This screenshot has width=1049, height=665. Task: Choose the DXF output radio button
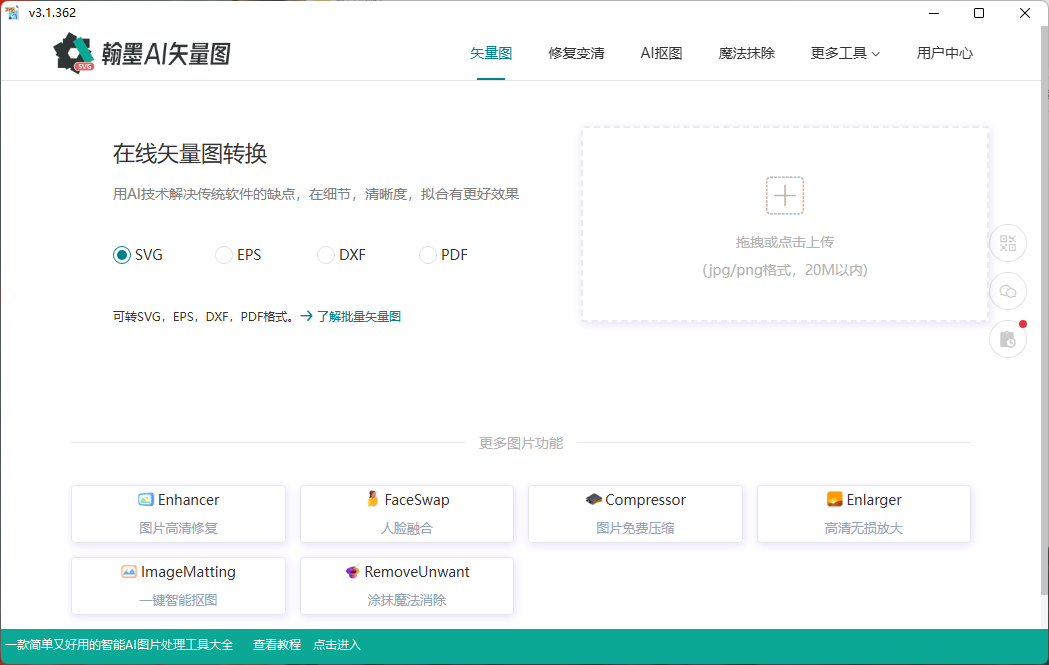(326, 255)
